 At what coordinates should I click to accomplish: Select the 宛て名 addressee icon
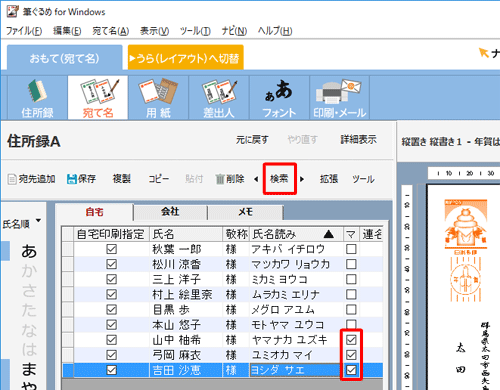pyautogui.click(x=98, y=98)
